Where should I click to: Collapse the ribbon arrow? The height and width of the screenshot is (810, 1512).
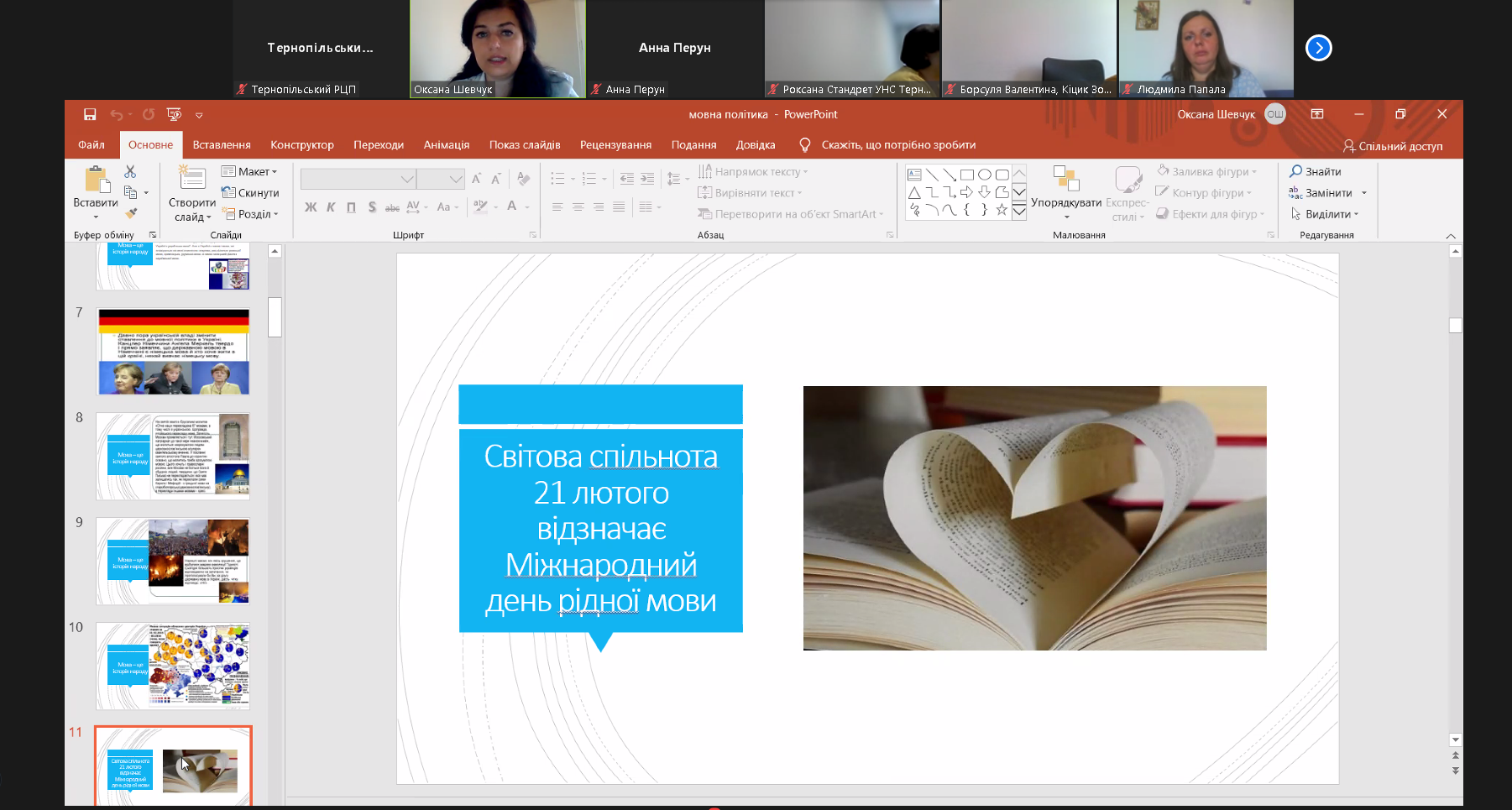click(x=1451, y=236)
